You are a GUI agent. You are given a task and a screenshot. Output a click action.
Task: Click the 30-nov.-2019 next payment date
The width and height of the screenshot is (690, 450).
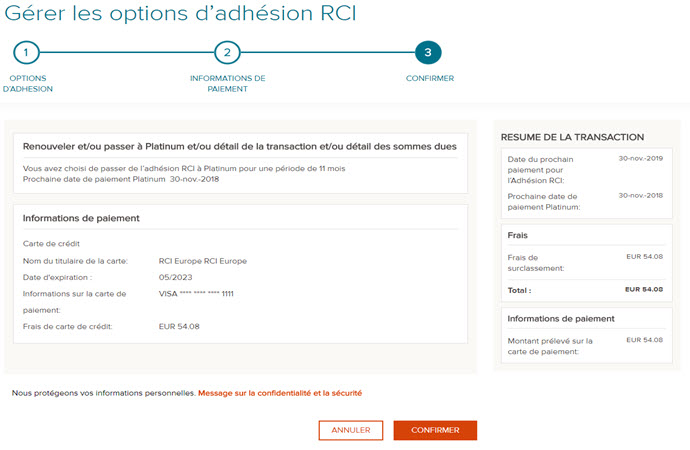coord(640,158)
